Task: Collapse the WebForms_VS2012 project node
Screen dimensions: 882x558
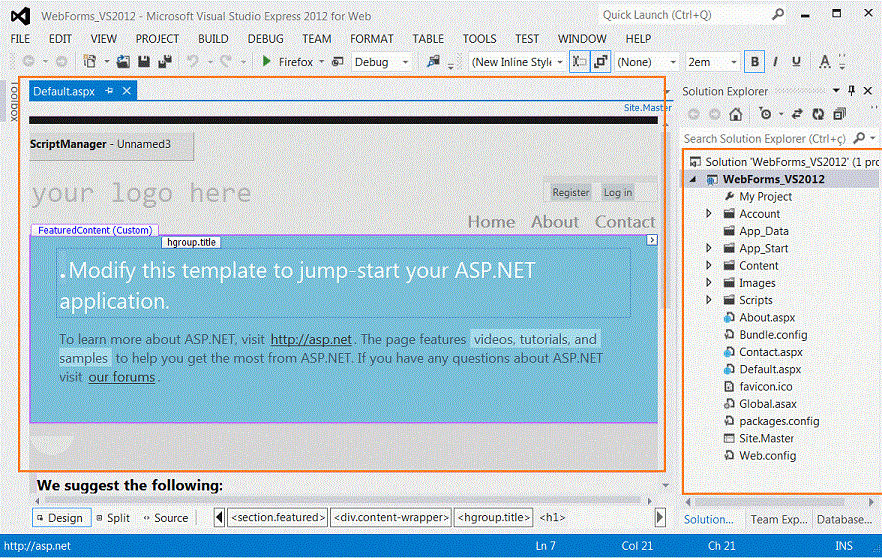Action: click(x=693, y=179)
